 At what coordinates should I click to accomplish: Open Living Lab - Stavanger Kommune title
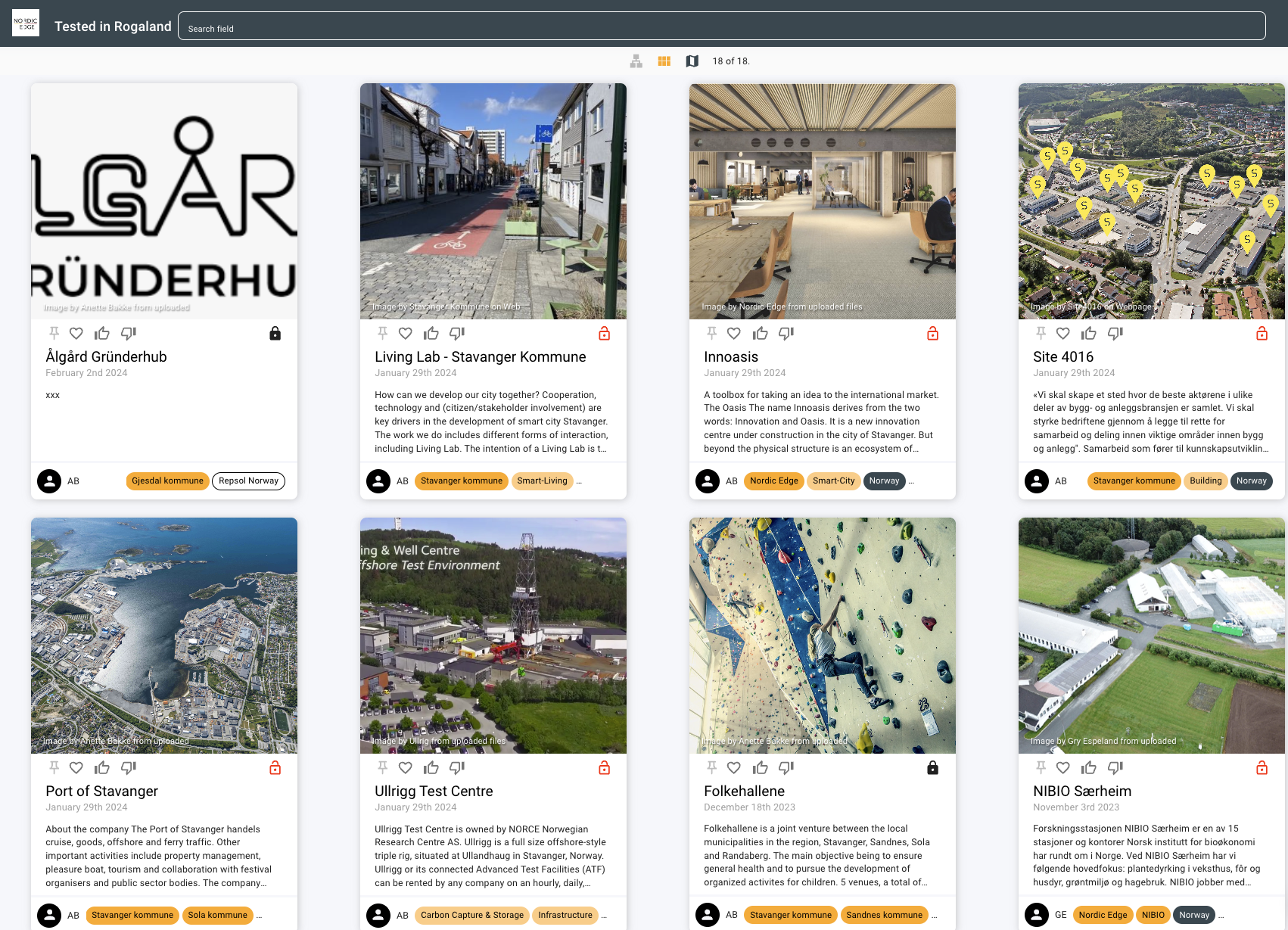pos(481,356)
